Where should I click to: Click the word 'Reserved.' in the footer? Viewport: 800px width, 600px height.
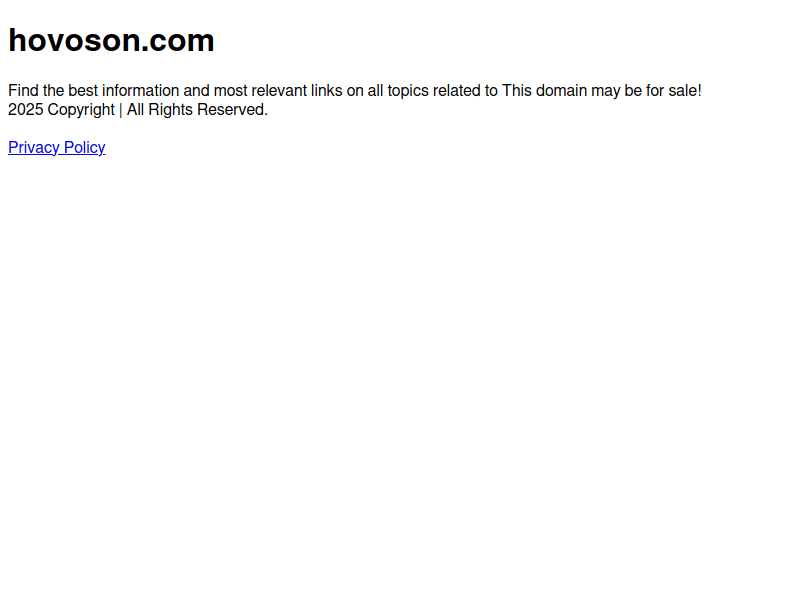coord(233,110)
